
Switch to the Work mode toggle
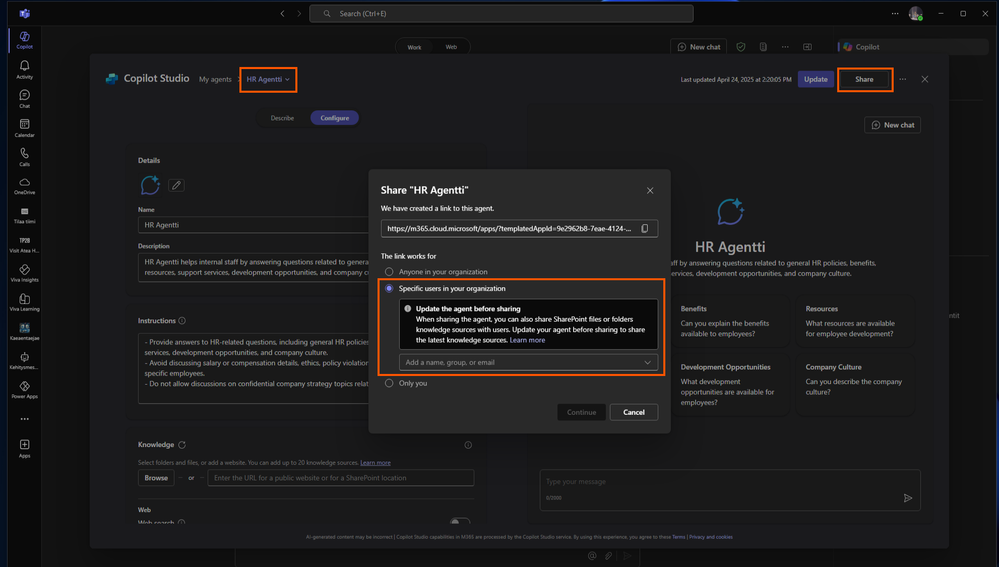pyautogui.click(x=414, y=47)
